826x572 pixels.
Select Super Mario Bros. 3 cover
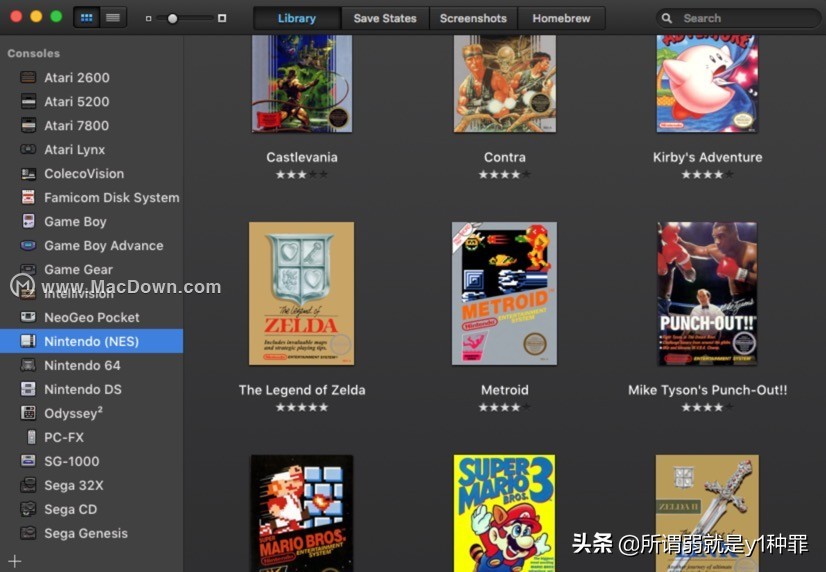tap(505, 514)
